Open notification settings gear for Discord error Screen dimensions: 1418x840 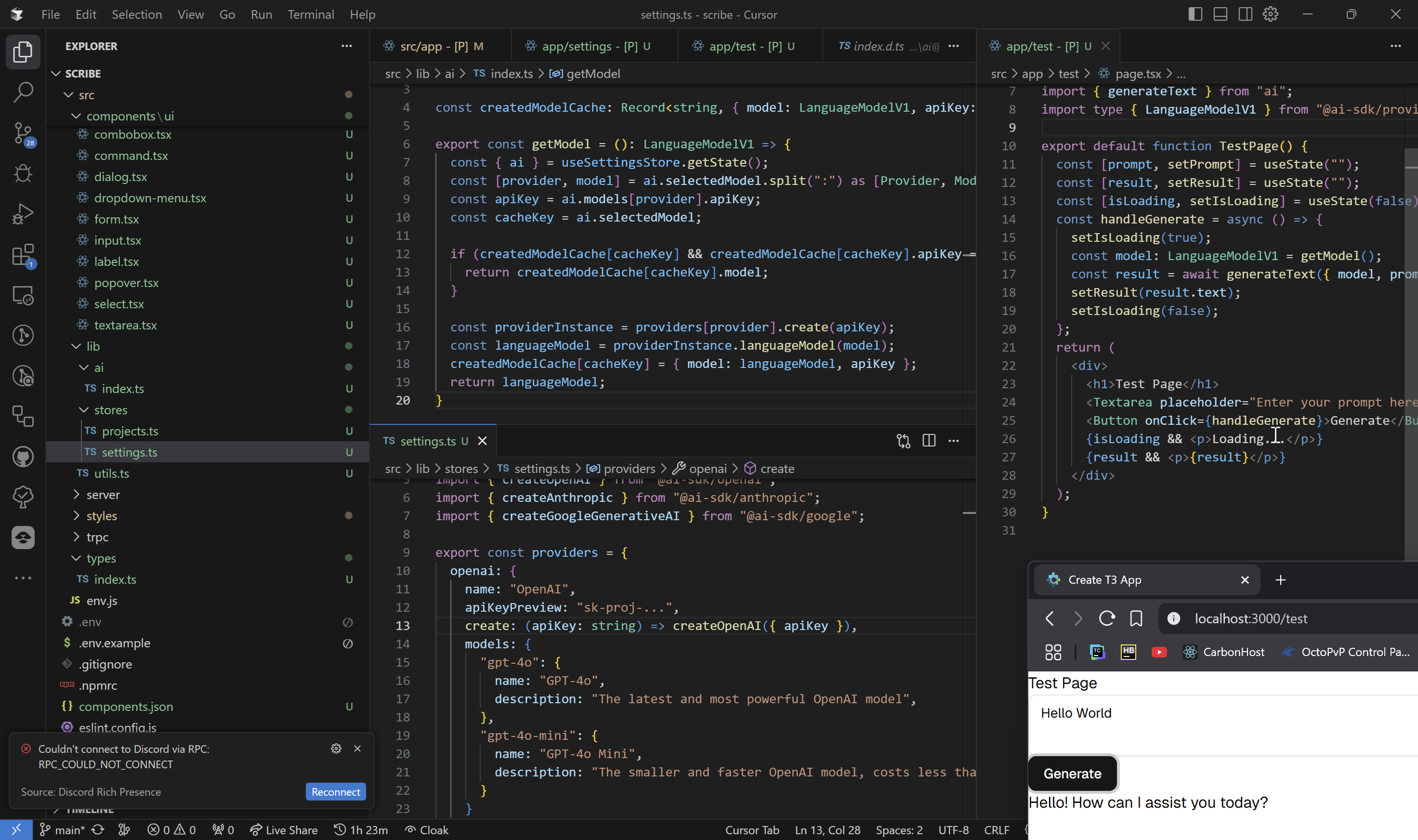(336, 748)
